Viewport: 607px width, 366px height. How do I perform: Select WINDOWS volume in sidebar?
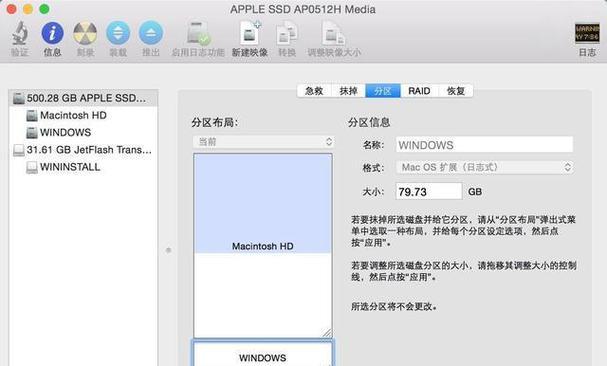(83, 132)
